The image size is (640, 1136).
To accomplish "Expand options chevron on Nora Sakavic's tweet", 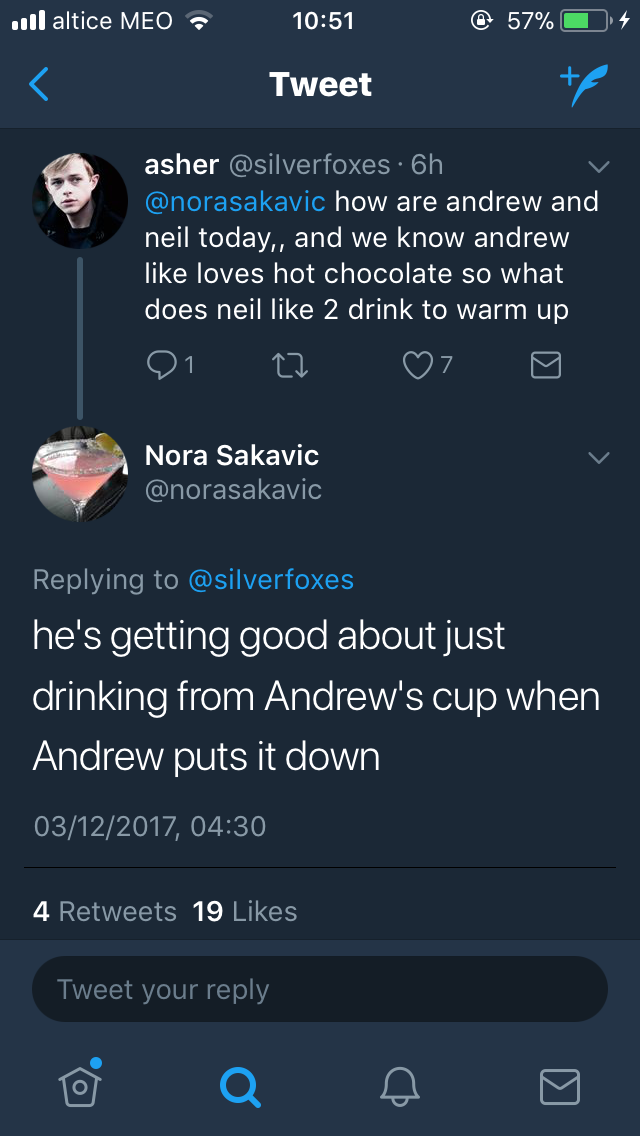I will [598, 458].
